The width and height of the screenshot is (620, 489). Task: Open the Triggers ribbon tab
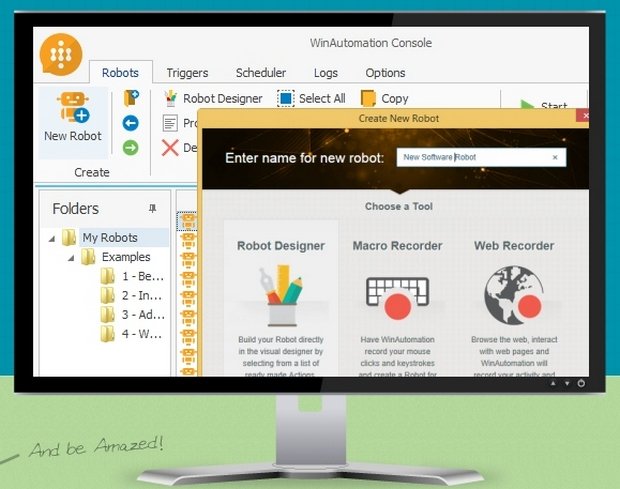pos(187,73)
